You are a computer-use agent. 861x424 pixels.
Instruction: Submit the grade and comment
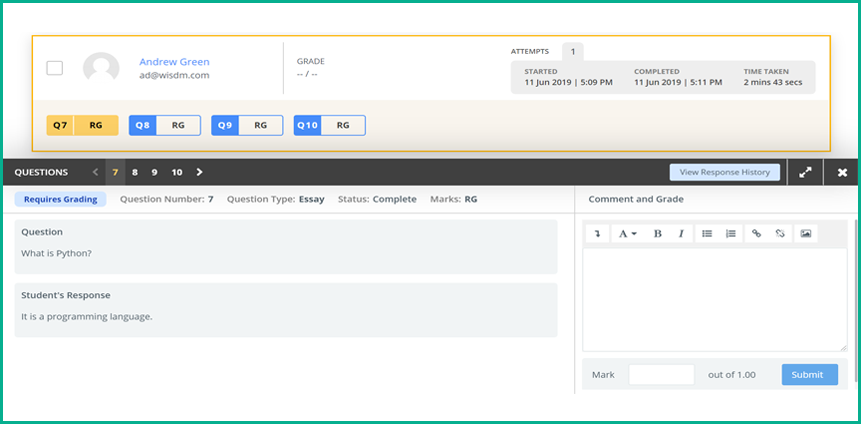coord(810,375)
